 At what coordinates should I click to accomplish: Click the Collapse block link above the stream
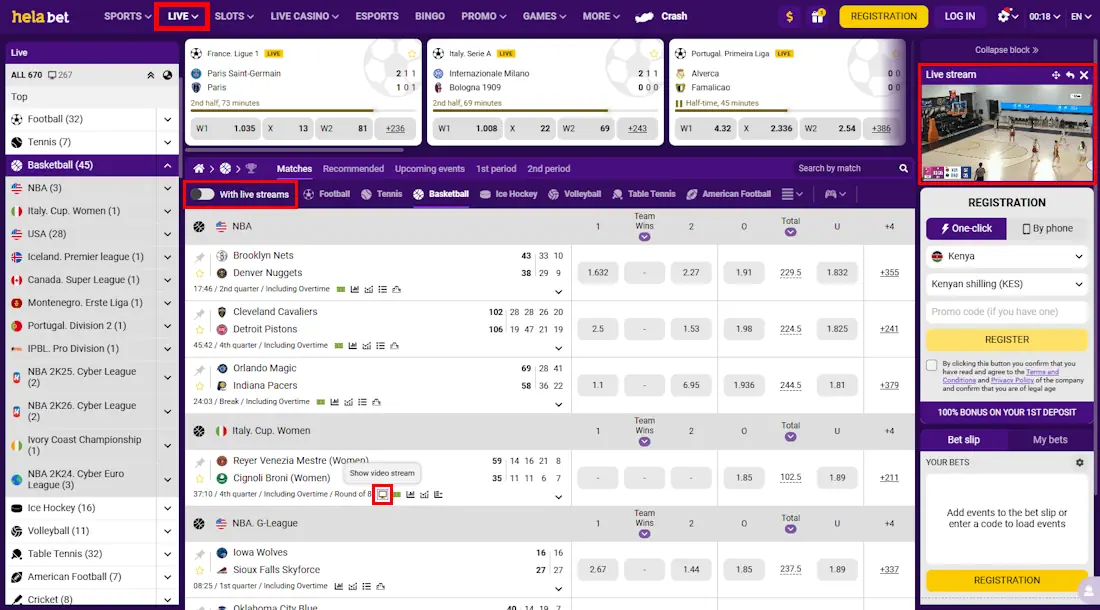(x=1006, y=50)
